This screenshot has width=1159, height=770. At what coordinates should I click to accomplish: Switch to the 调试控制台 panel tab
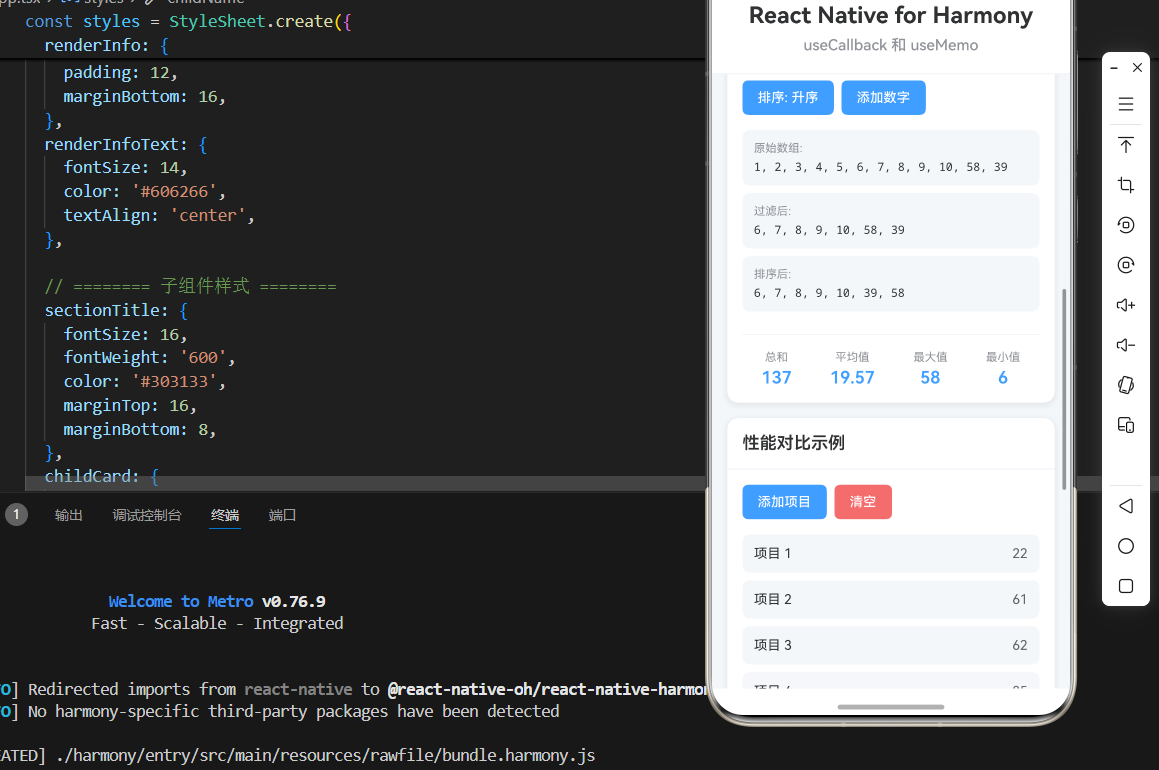146,515
